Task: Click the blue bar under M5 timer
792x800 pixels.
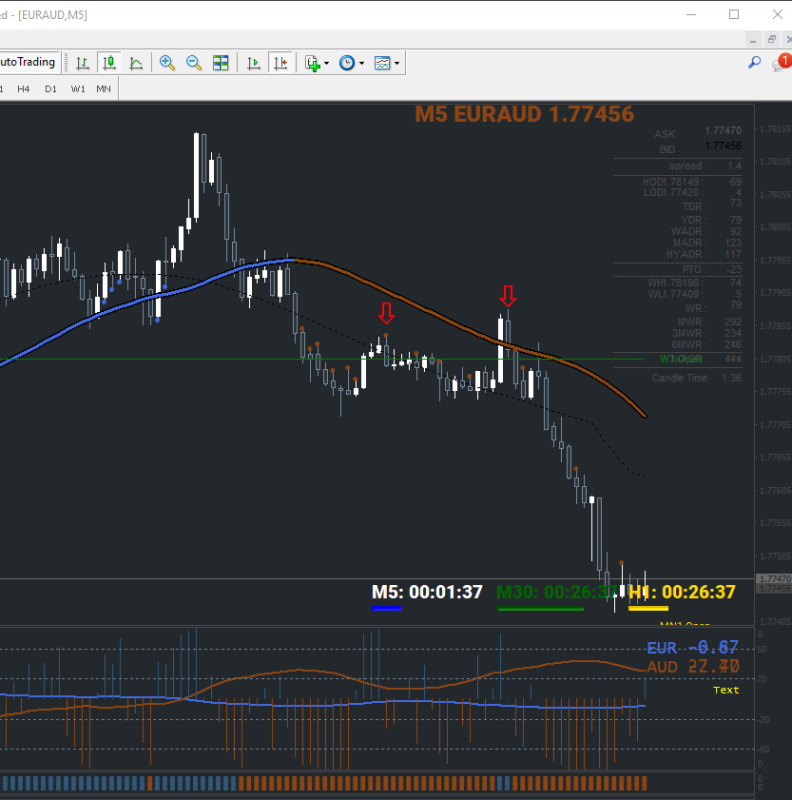Action: click(x=387, y=608)
